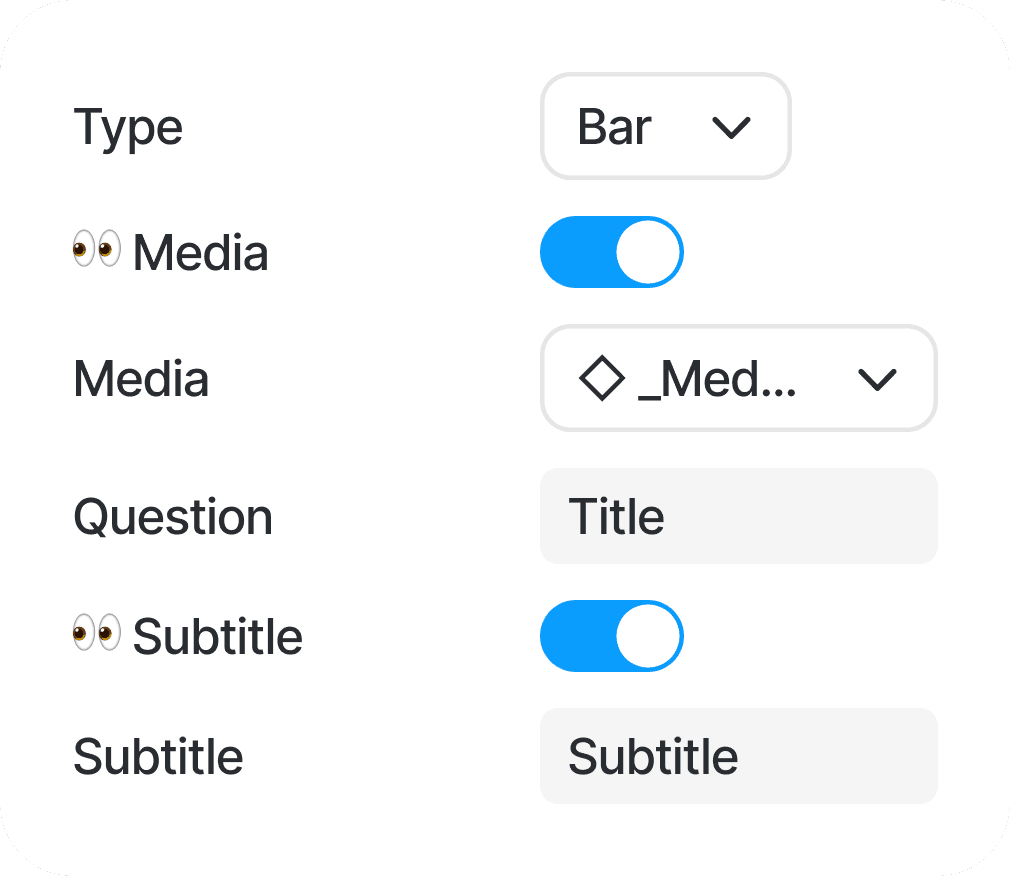
Task: Click the chevron arrow next to Bar
Action: tap(731, 127)
